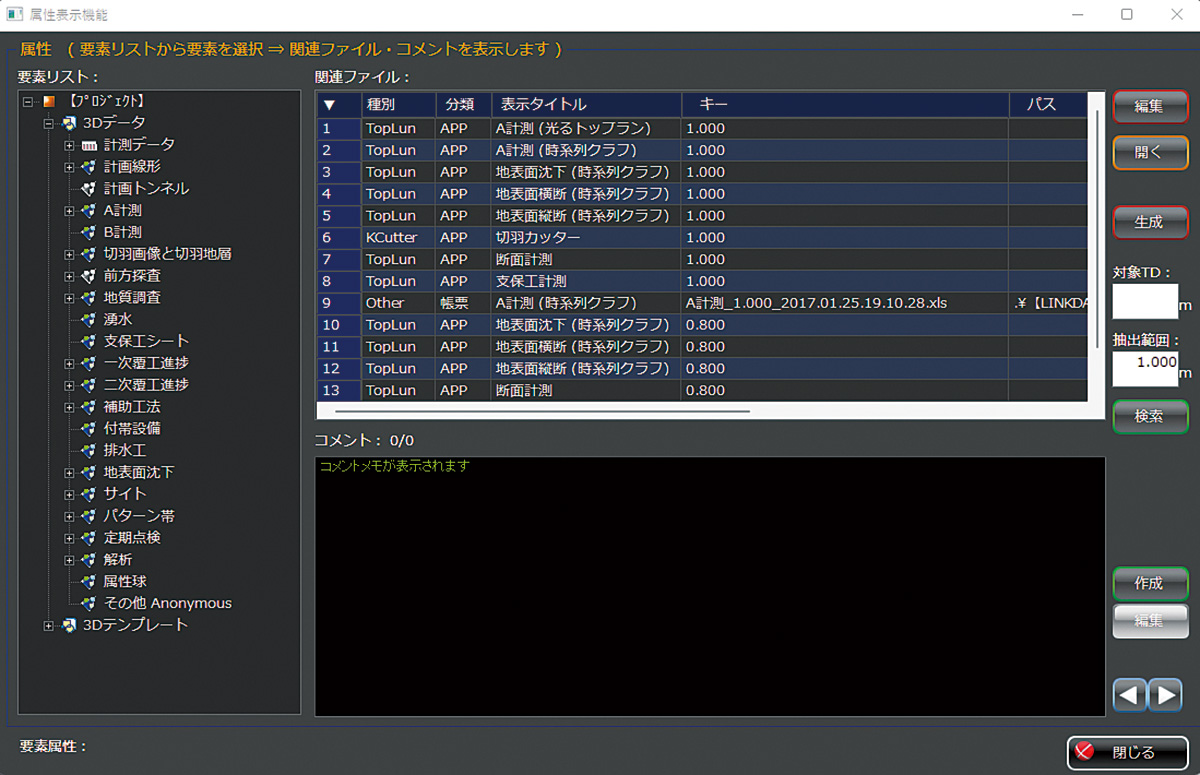The image size is (1200, 775).
Task: Expand the 3Dテンプレート node
Action: pyautogui.click(x=48, y=625)
